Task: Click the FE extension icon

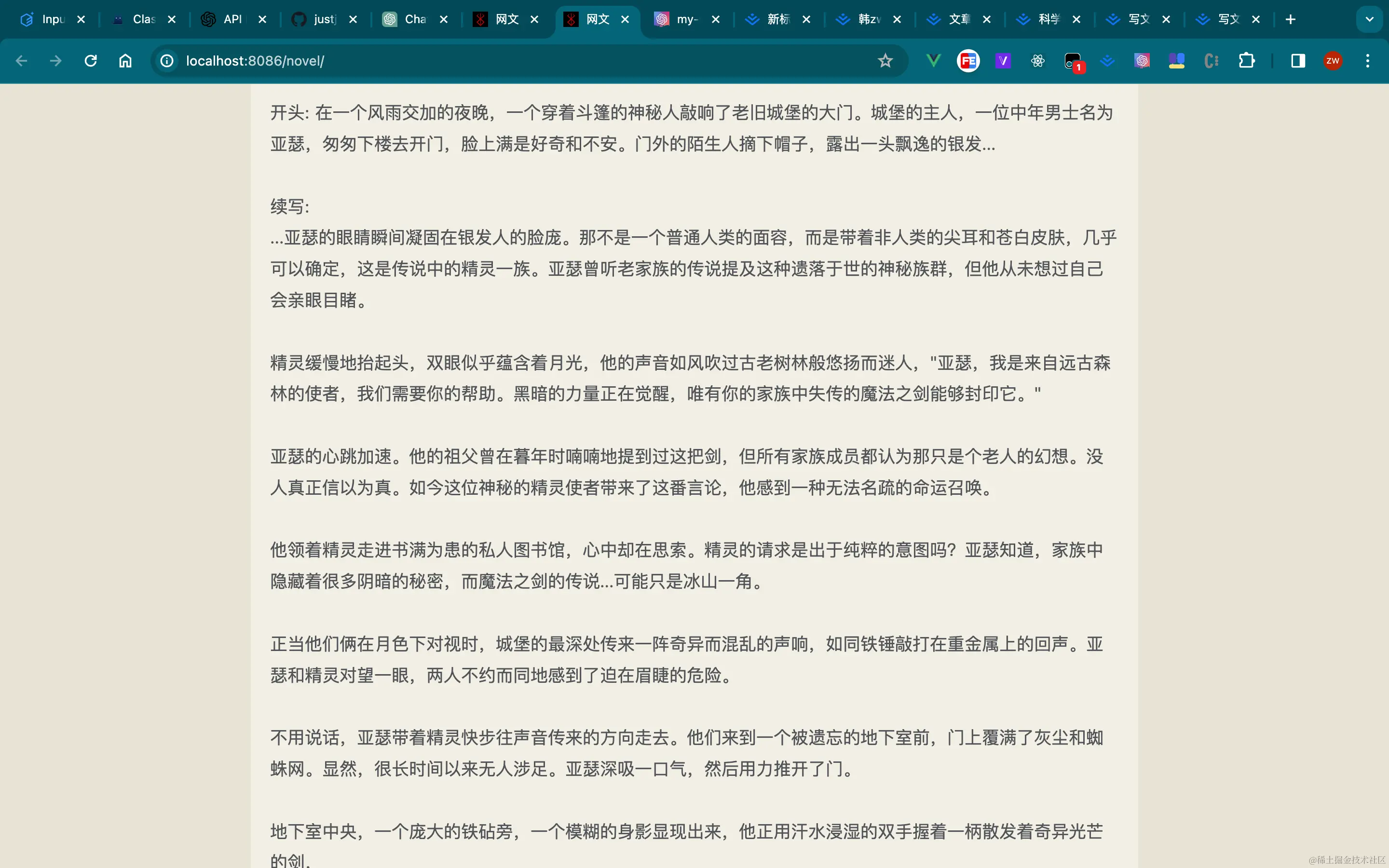Action: coord(968,60)
